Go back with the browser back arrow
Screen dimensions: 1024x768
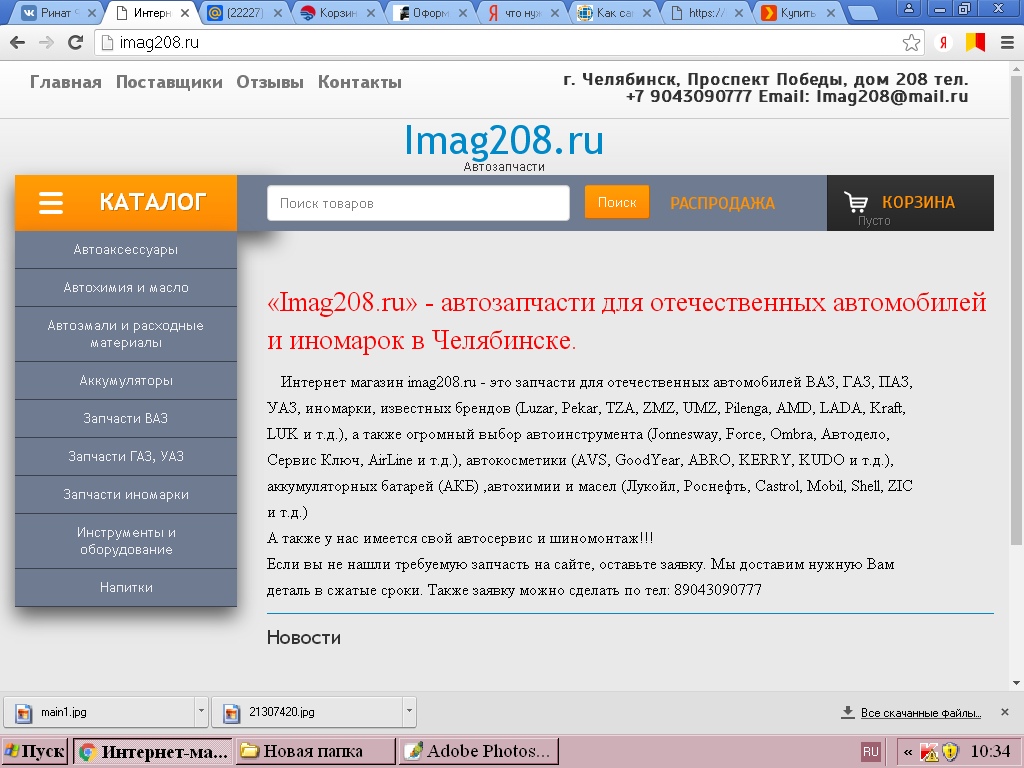(x=18, y=42)
